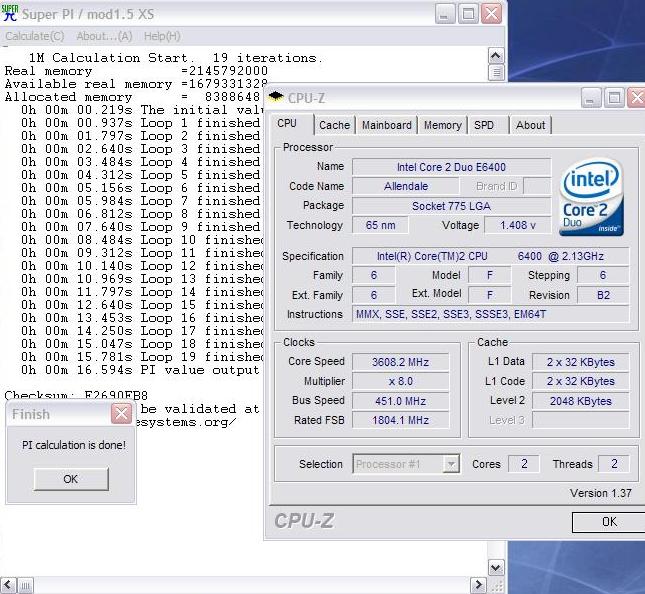Screen dimensions: 645x594
Task: Click the Specification field showing 6400 @ 2.13GHz
Action: pos(491,256)
